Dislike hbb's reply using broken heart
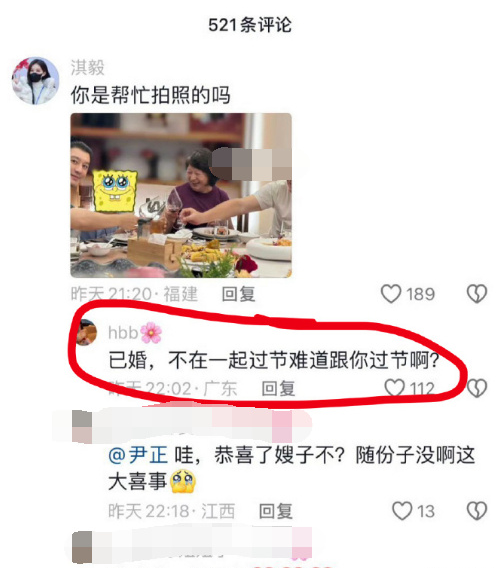Screen dimensions: 496x568 [477, 388]
